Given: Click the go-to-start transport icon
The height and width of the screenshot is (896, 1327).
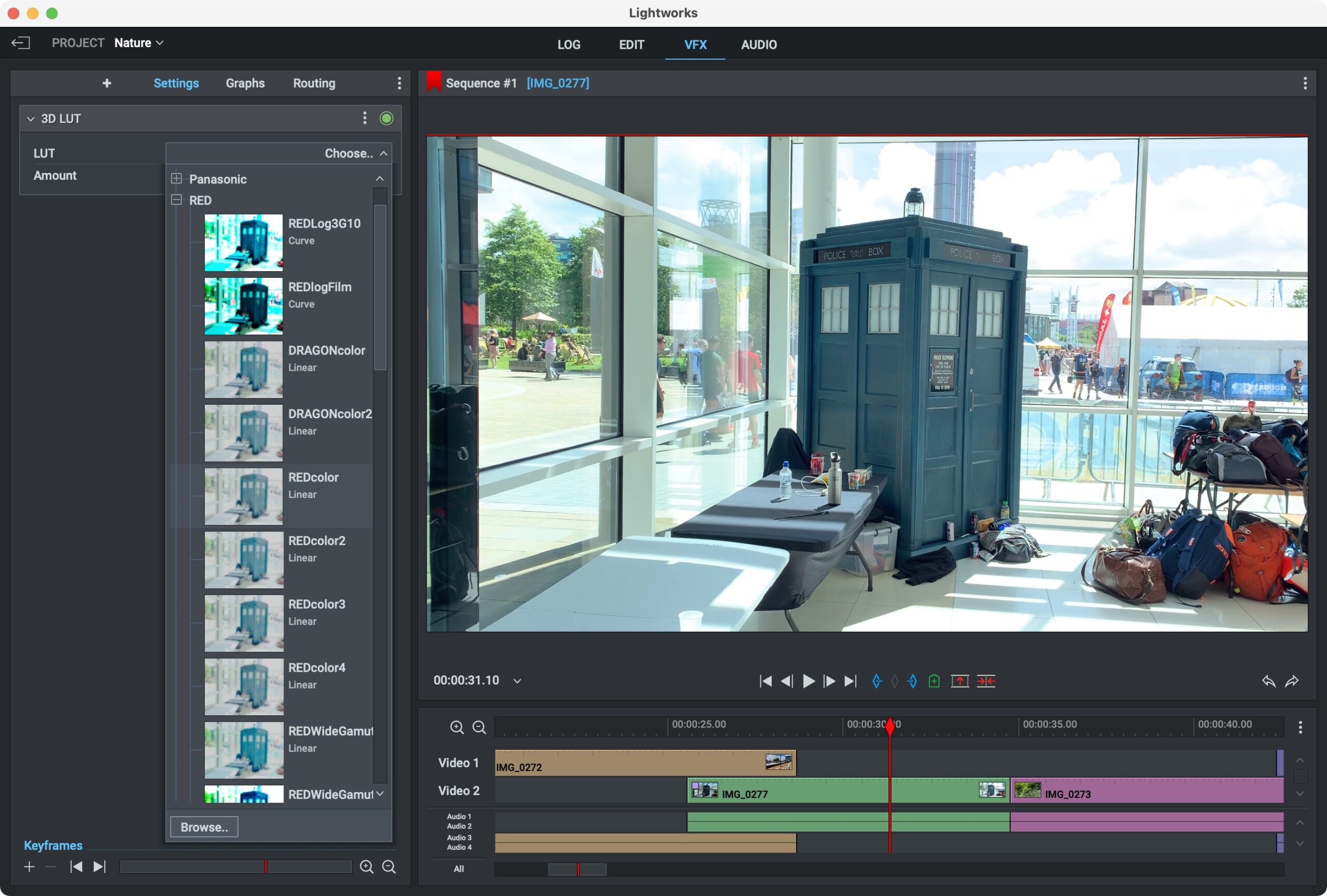Looking at the screenshot, I should pyautogui.click(x=764, y=680).
